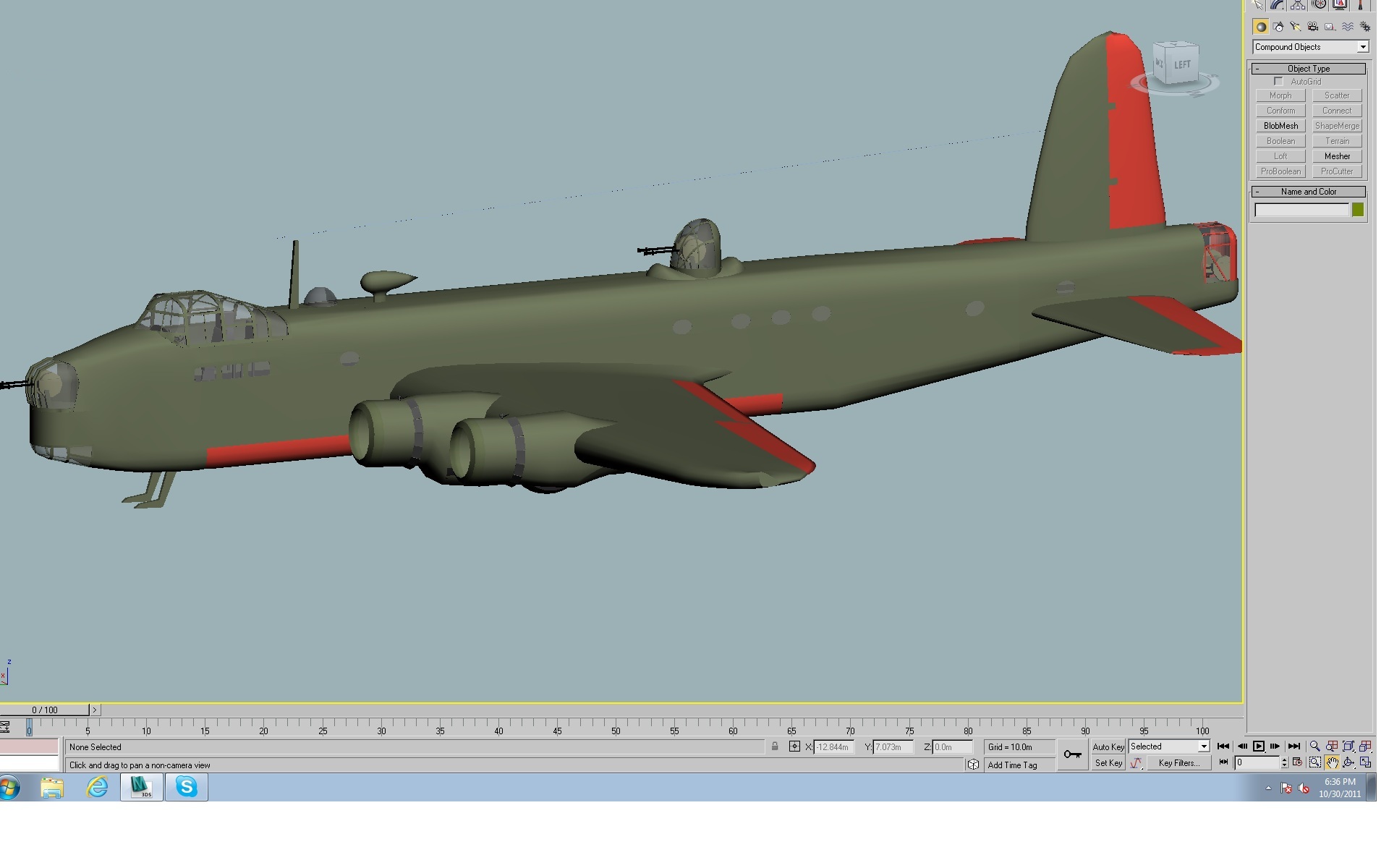The width and height of the screenshot is (1389, 868).
Task: Switch to the Shapes category icon
Action: point(1278,27)
